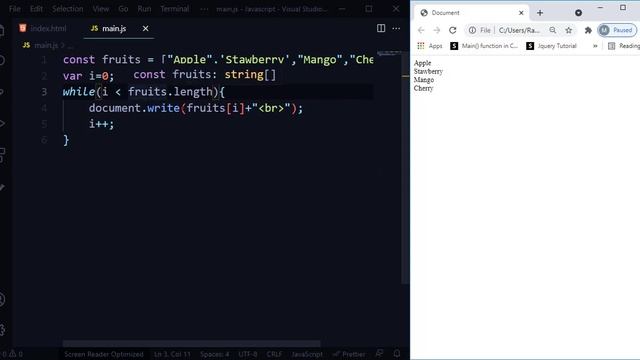Open Extensions view in activity bar
The height and width of the screenshot is (360, 640).
click(x=2, y=155)
